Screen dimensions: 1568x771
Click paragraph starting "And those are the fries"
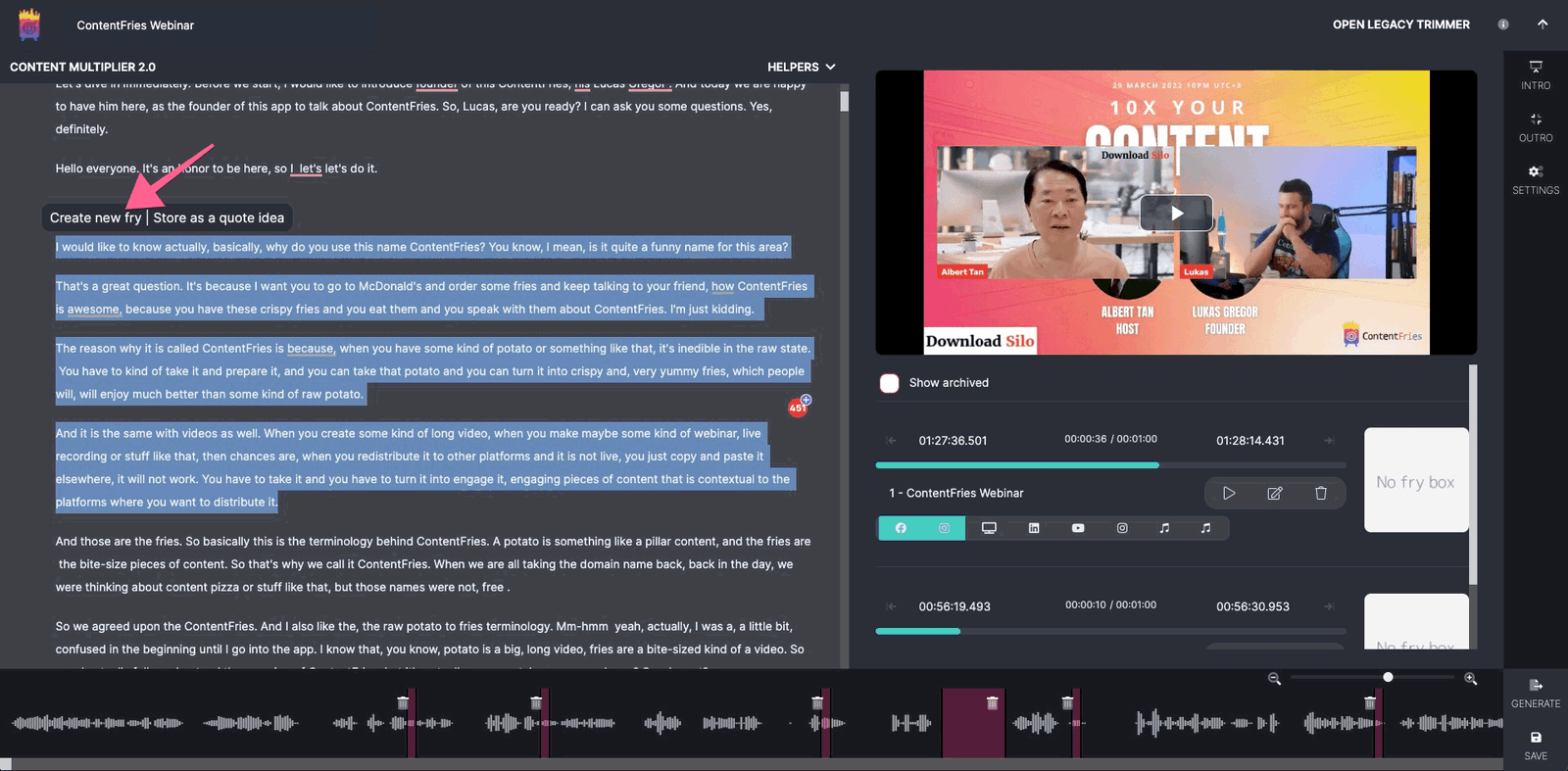433,564
